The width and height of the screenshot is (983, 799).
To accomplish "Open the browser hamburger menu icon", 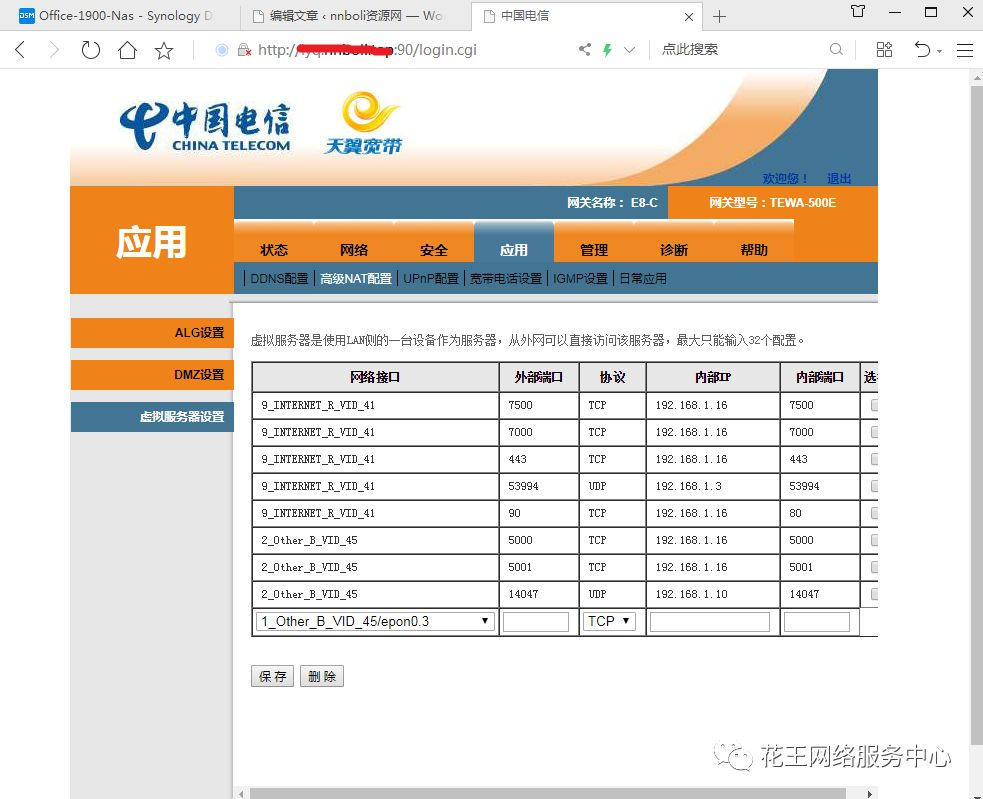I will pyautogui.click(x=963, y=49).
